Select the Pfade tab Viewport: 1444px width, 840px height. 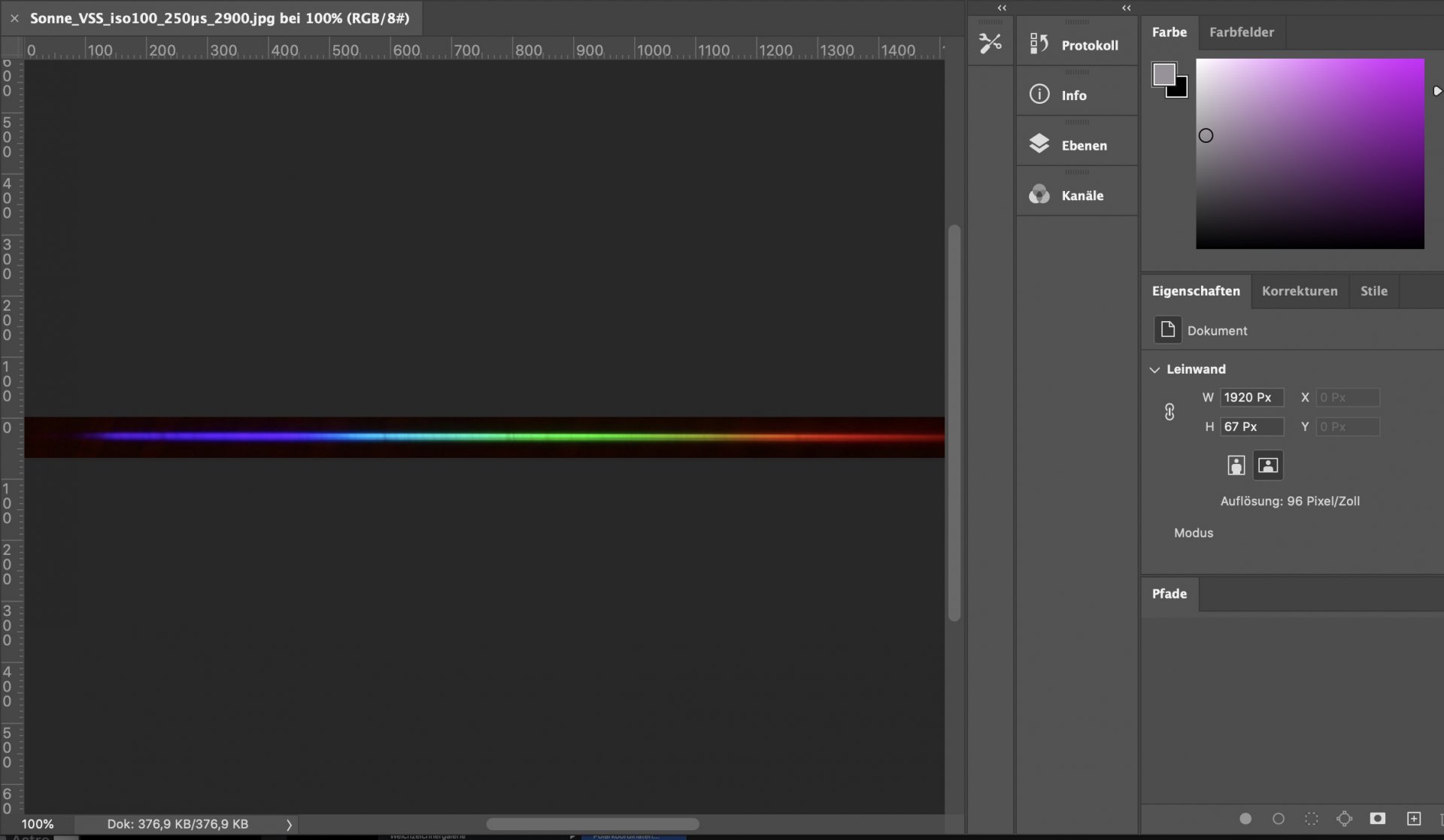[1169, 593]
